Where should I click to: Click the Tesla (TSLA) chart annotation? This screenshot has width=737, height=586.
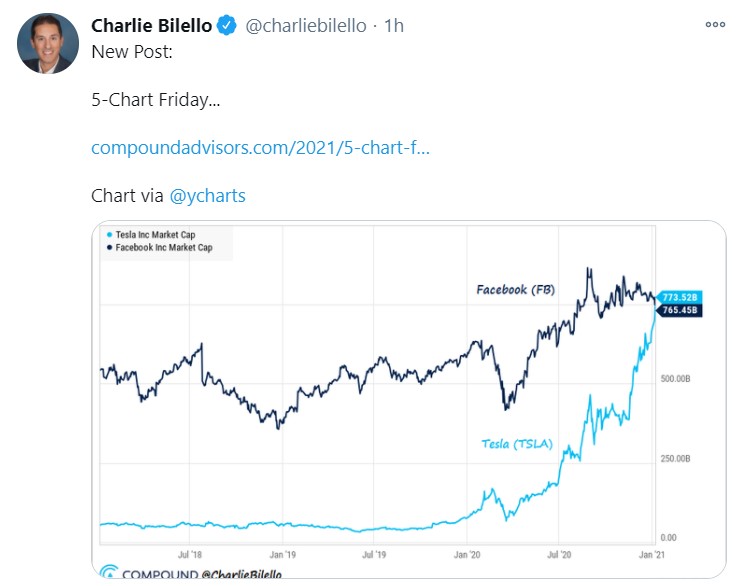pyautogui.click(x=516, y=444)
